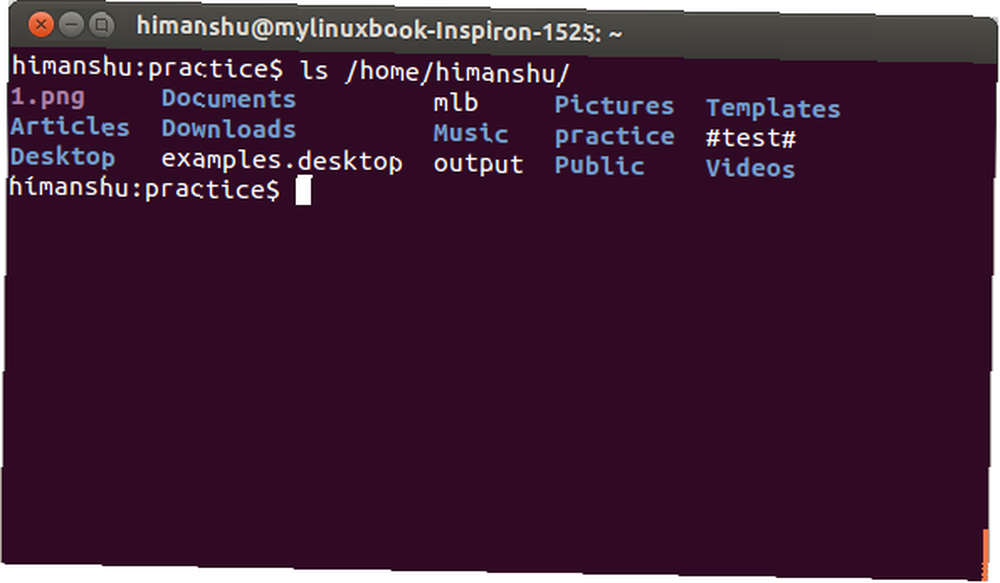The height and width of the screenshot is (583, 1000).
Task: Click the Desktop directory entry
Action: click(62, 158)
